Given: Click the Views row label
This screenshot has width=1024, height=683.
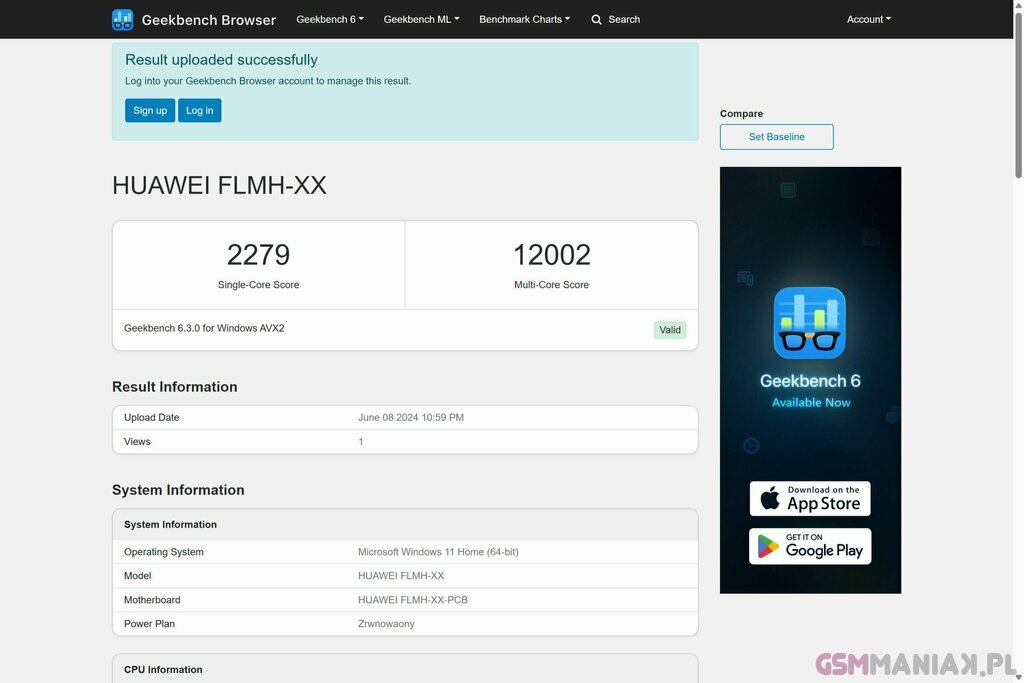Looking at the screenshot, I should [x=137, y=442].
